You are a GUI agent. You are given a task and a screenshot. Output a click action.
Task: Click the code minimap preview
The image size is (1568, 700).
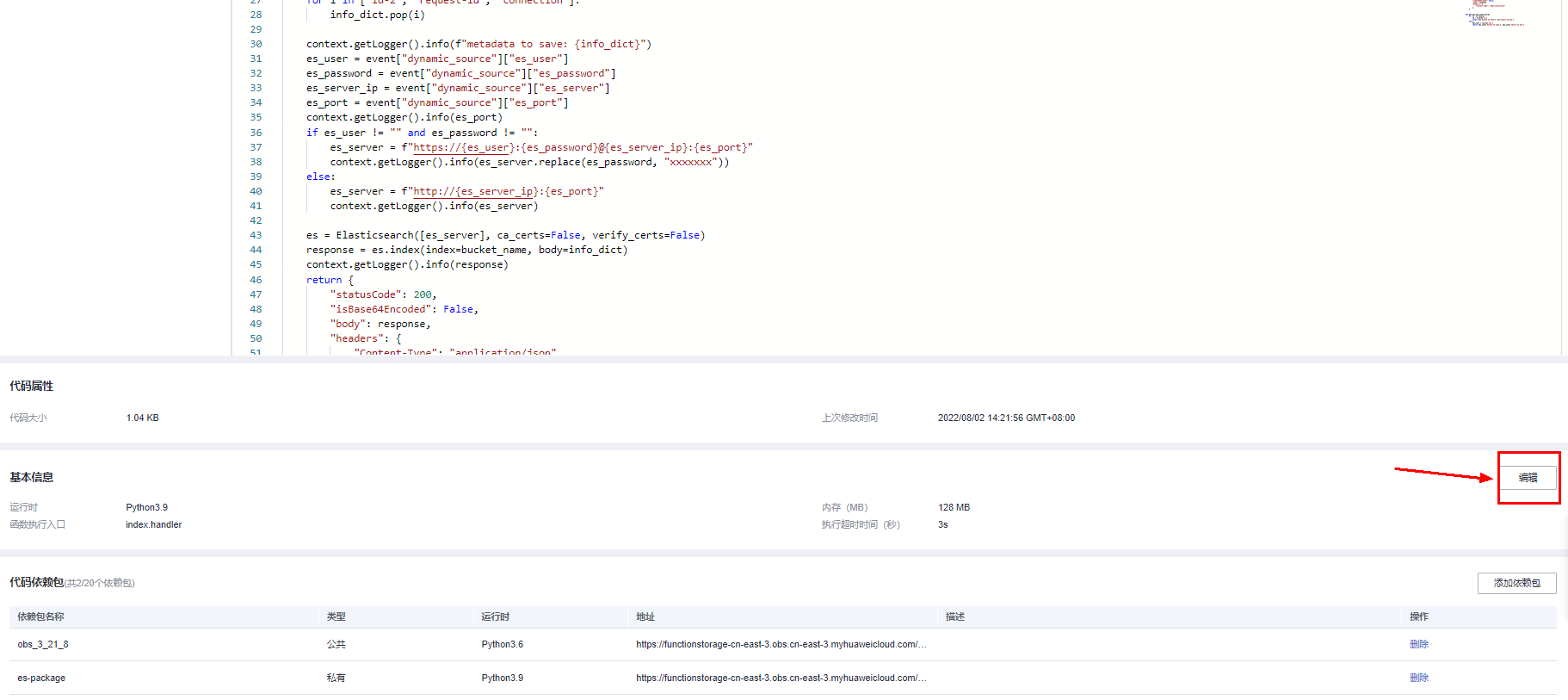(x=1496, y=13)
